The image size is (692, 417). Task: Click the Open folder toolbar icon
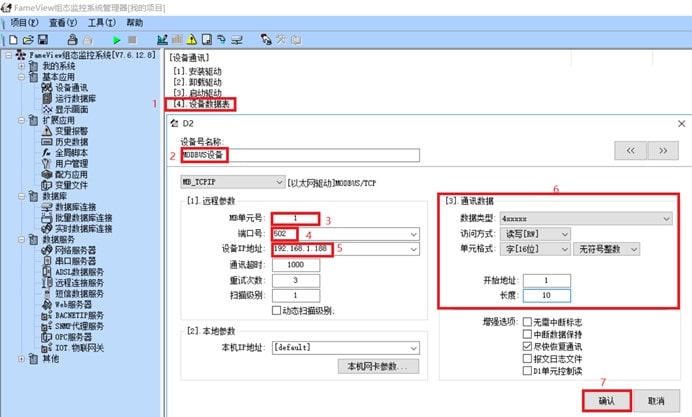coord(27,39)
